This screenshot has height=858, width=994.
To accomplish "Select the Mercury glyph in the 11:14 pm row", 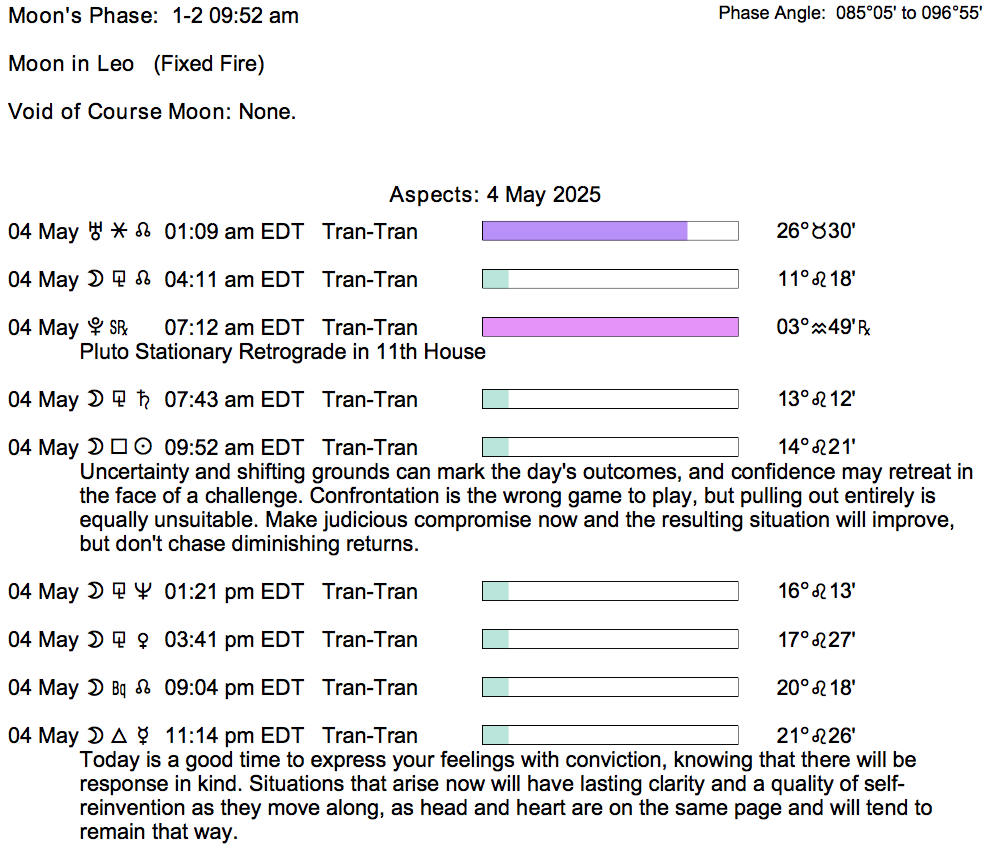I will point(143,736).
